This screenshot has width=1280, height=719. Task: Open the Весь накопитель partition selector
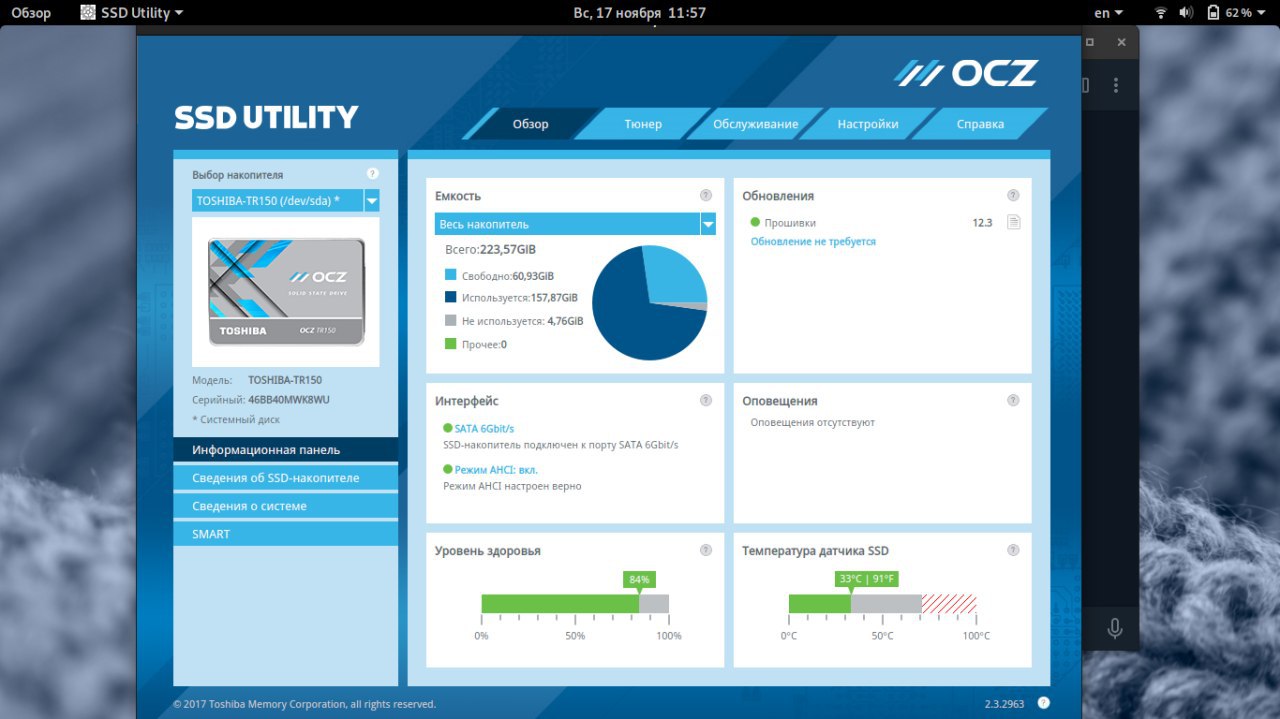[575, 224]
